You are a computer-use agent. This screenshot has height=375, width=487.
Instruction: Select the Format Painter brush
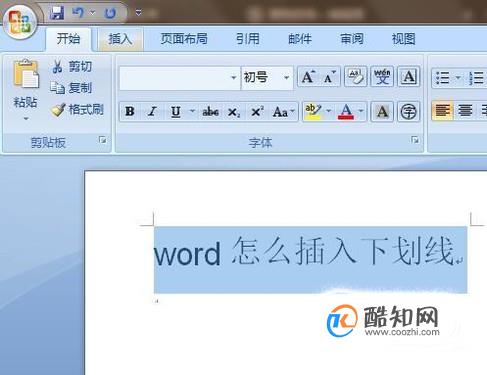click(58, 110)
